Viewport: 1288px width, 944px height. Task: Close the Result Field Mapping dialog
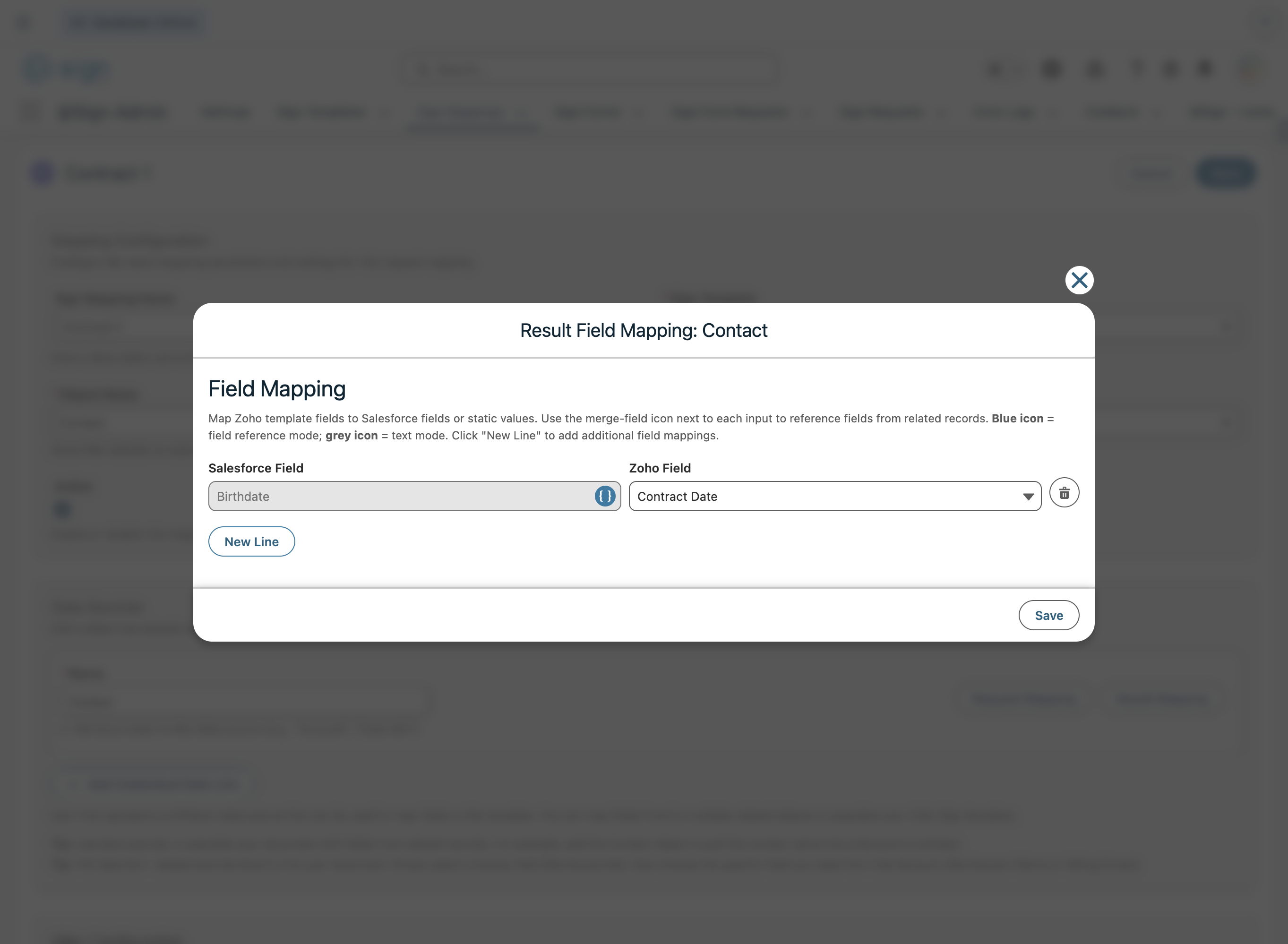1079,280
